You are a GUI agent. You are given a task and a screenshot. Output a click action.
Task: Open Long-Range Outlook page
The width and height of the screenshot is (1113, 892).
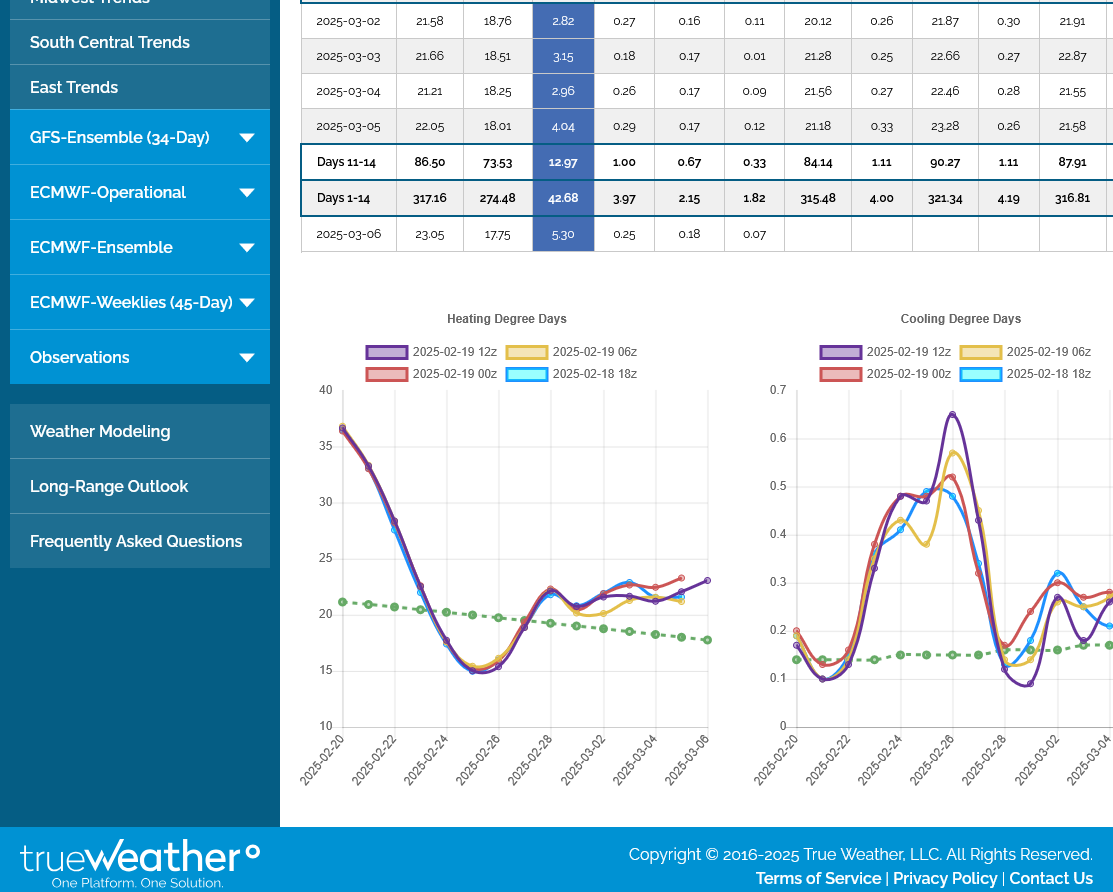coord(109,486)
